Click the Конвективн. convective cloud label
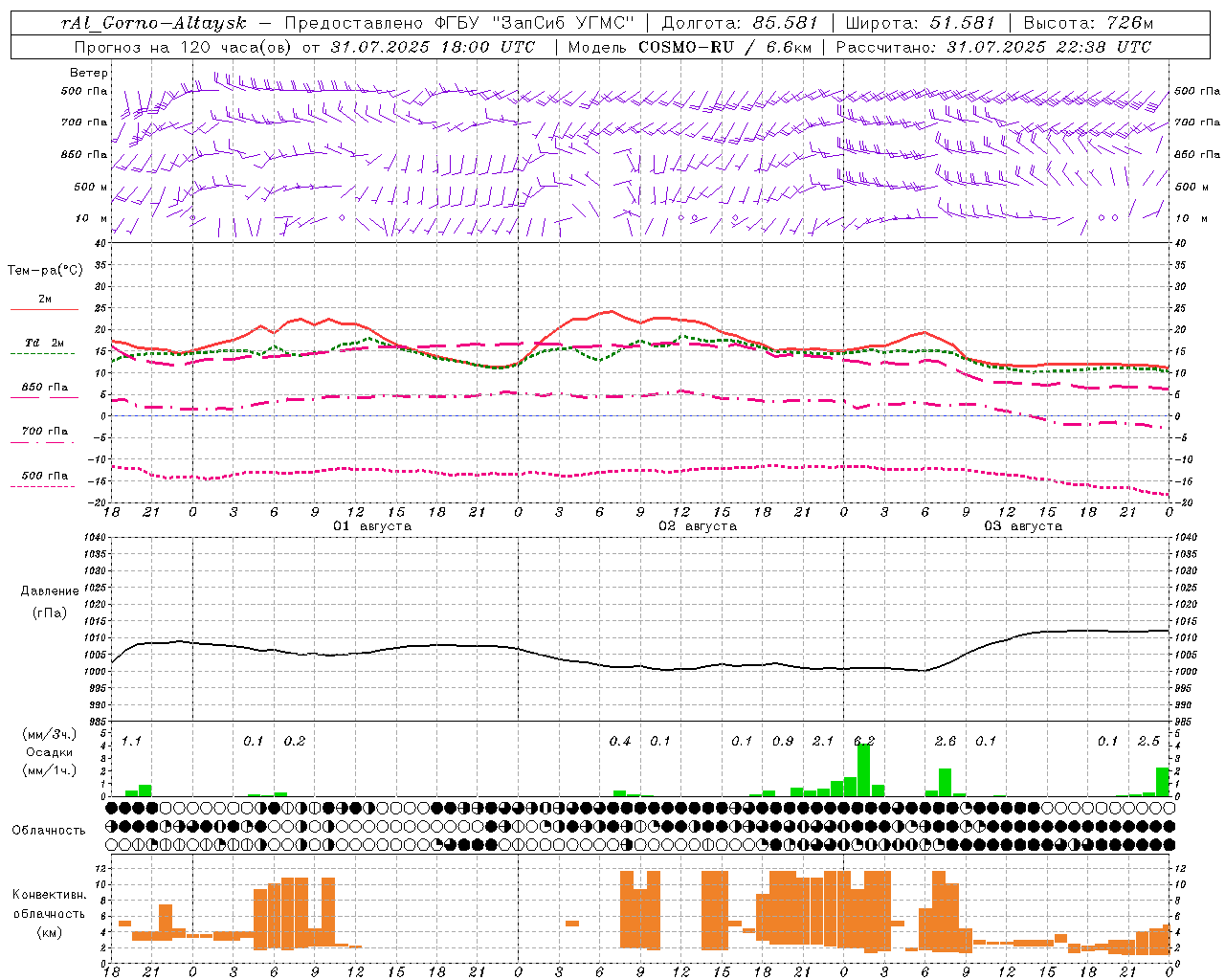1225x980 pixels. click(50, 895)
